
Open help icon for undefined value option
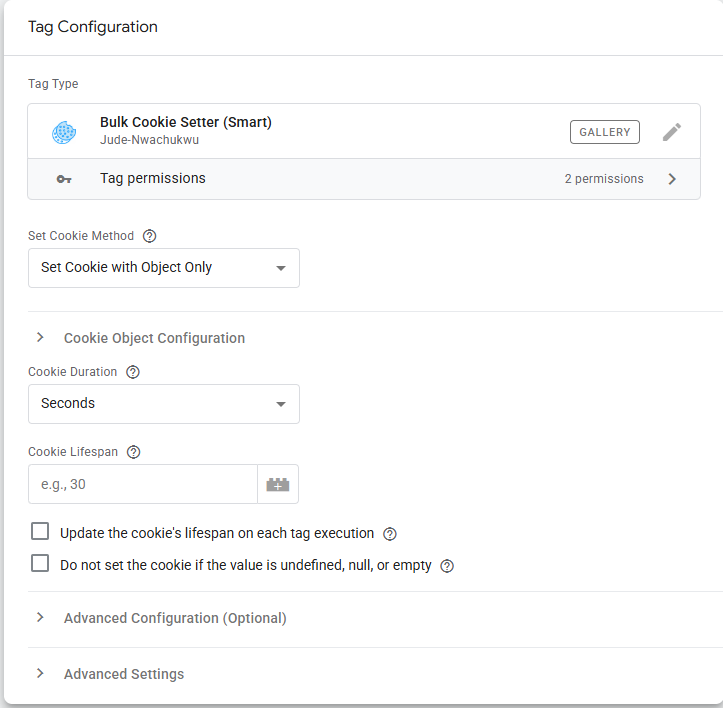point(447,566)
